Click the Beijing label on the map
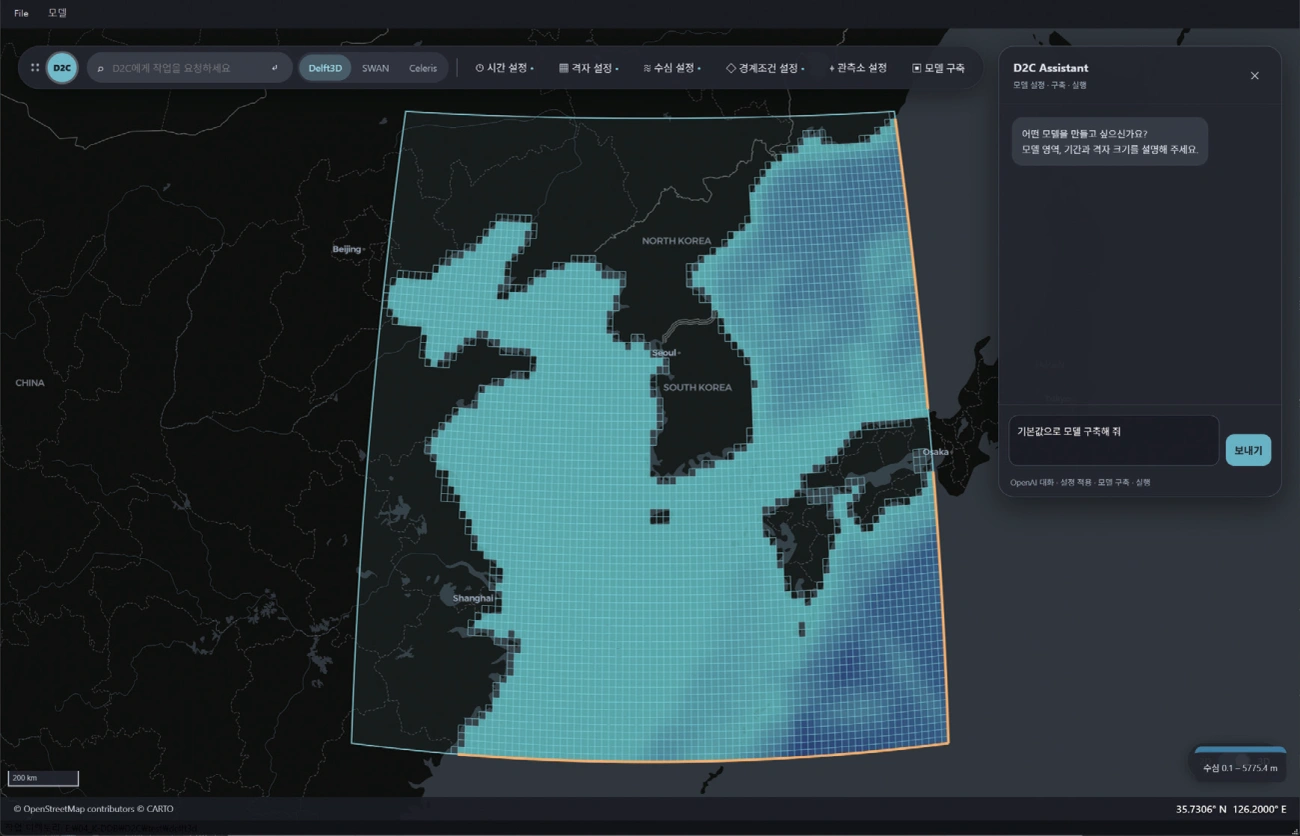The image size is (1300, 836). click(347, 249)
